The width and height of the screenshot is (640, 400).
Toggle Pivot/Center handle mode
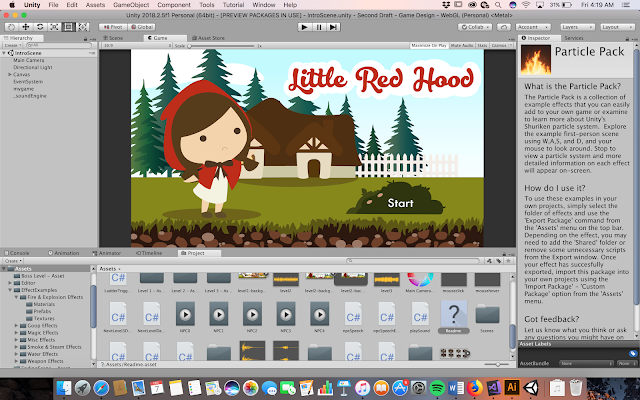[x=113, y=27]
